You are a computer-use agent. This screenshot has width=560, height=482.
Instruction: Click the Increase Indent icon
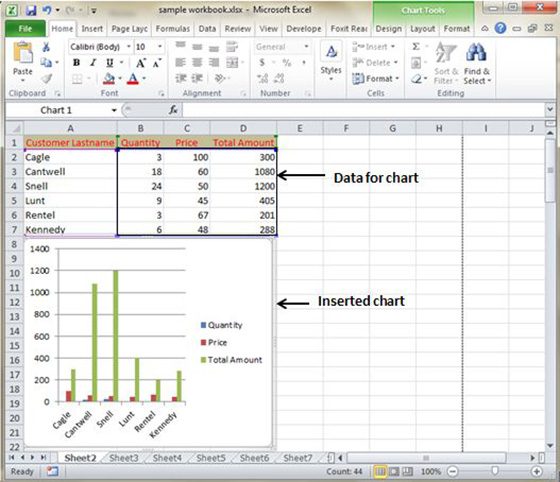(197, 79)
